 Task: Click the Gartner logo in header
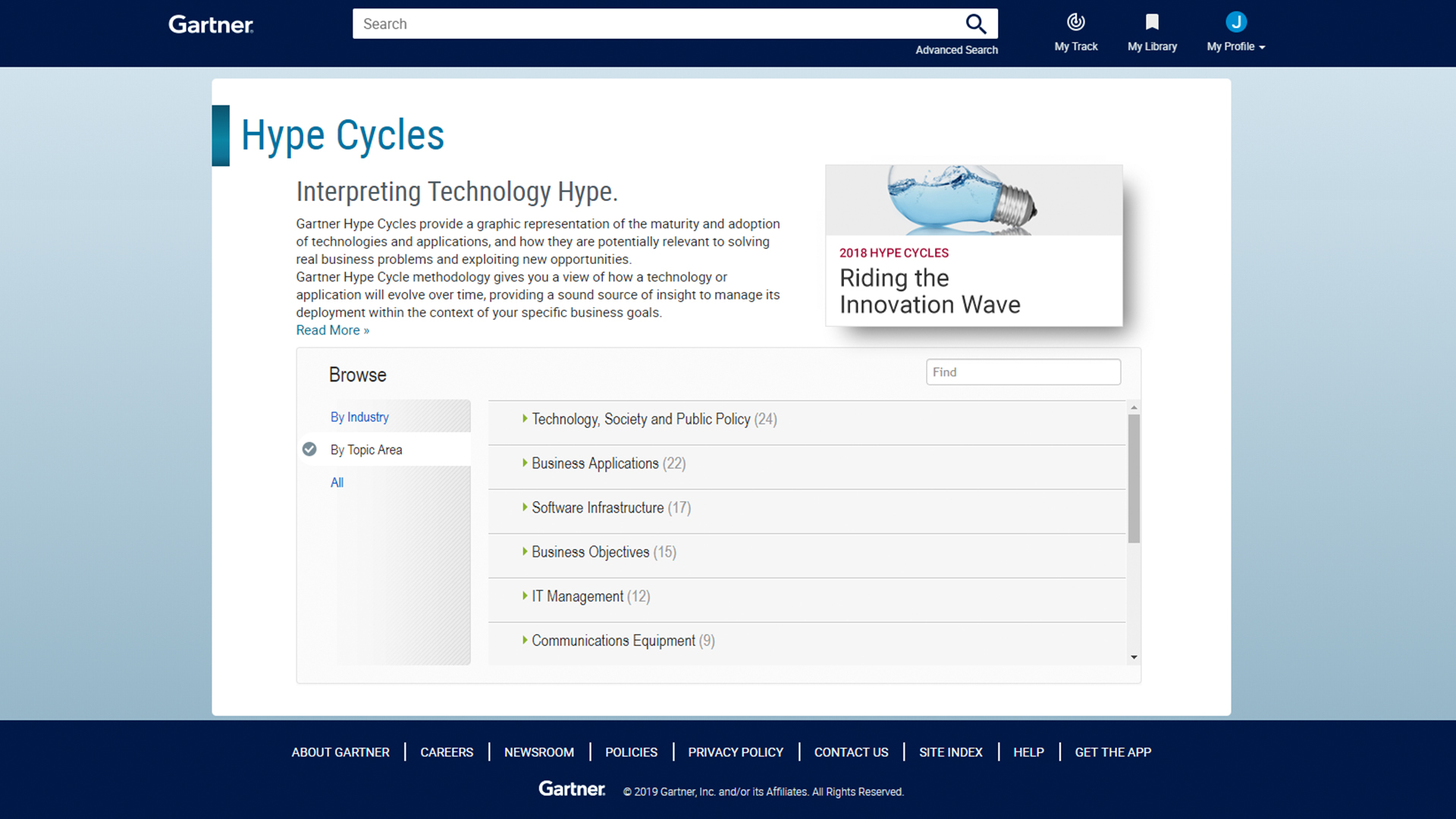(x=211, y=24)
